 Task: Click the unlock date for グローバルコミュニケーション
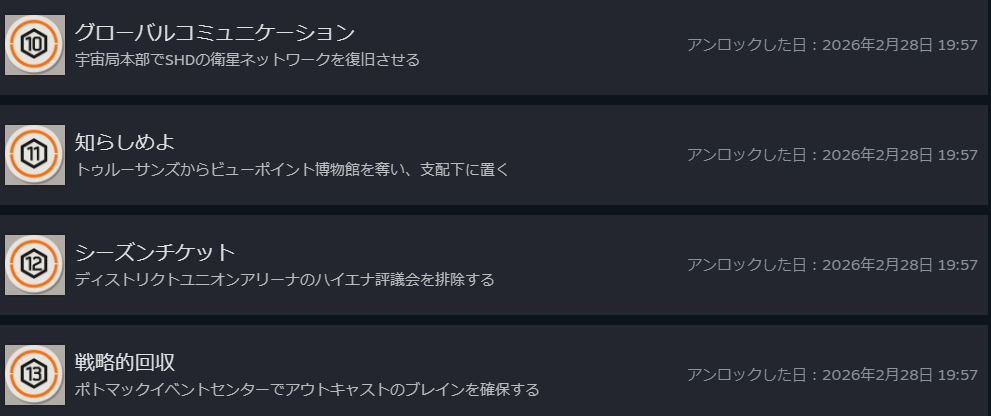pyautogui.click(x=831, y=45)
